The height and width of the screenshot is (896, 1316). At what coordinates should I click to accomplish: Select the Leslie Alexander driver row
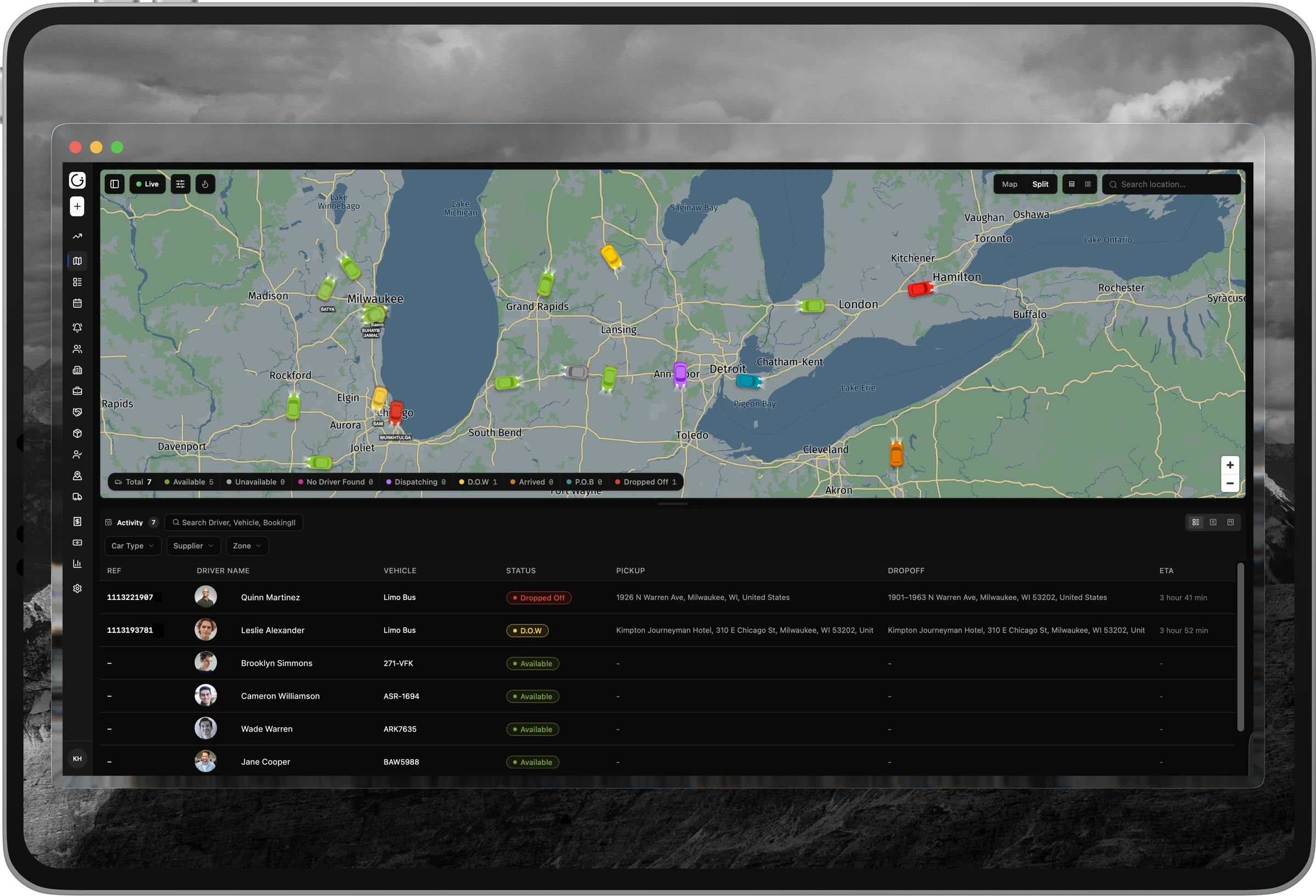(x=667, y=631)
